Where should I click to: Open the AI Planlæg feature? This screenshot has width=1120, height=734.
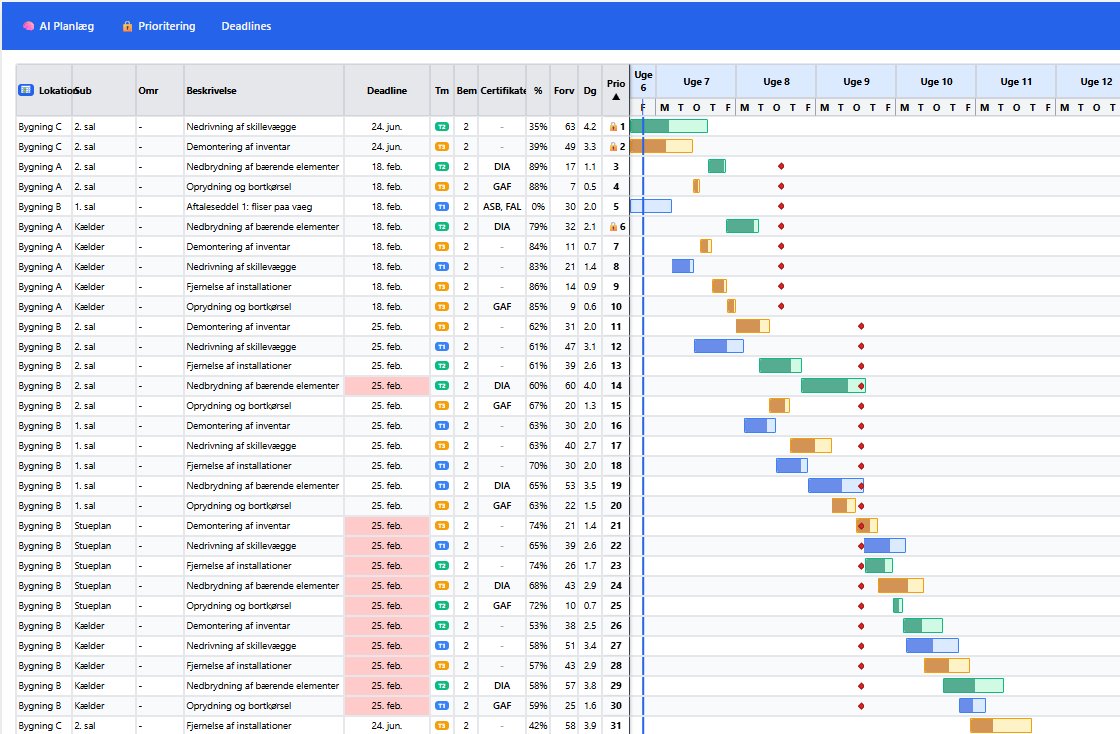click(x=66, y=26)
